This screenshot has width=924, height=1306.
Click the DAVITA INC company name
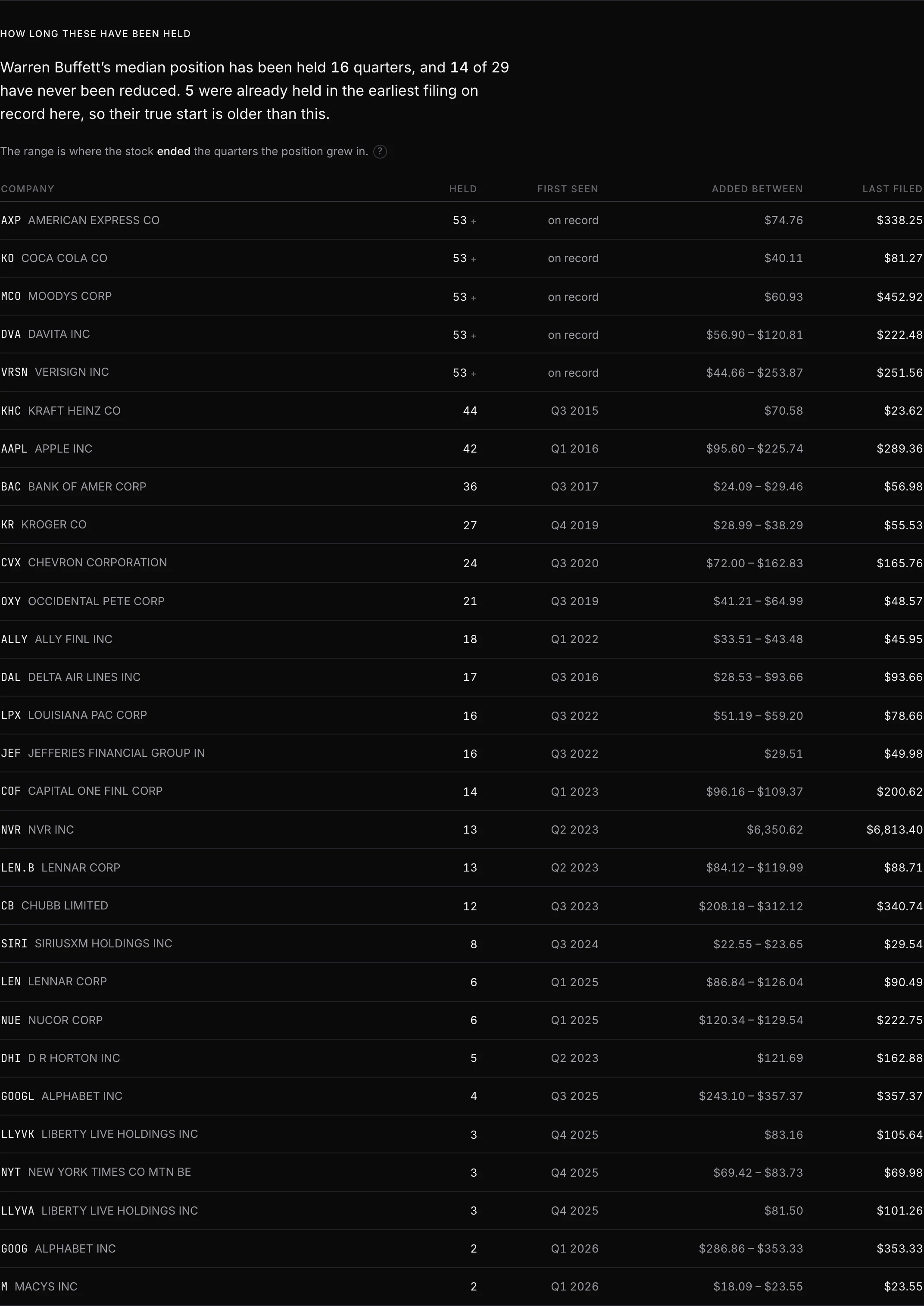click(x=59, y=334)
